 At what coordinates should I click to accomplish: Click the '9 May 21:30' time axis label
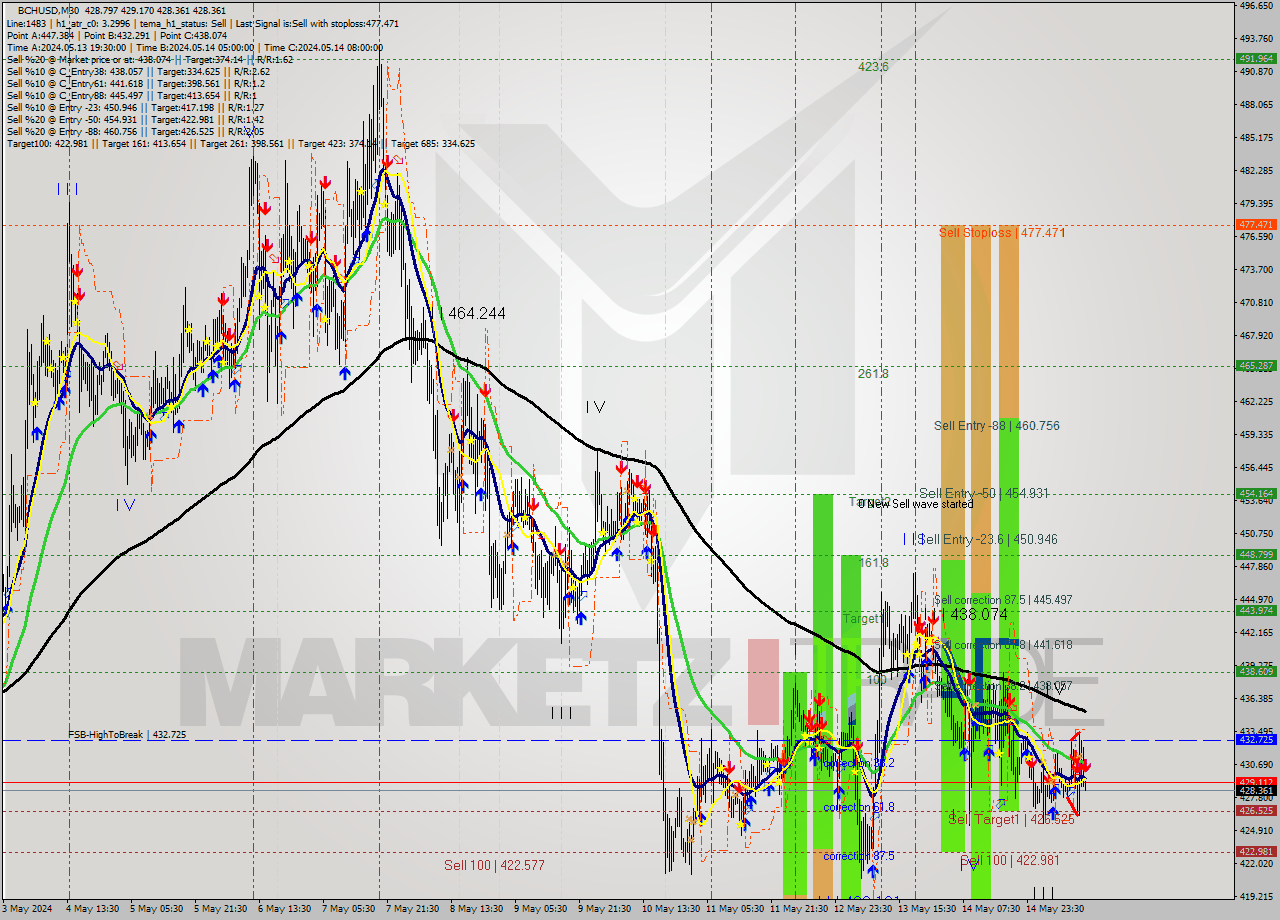(x=605, y=909)
